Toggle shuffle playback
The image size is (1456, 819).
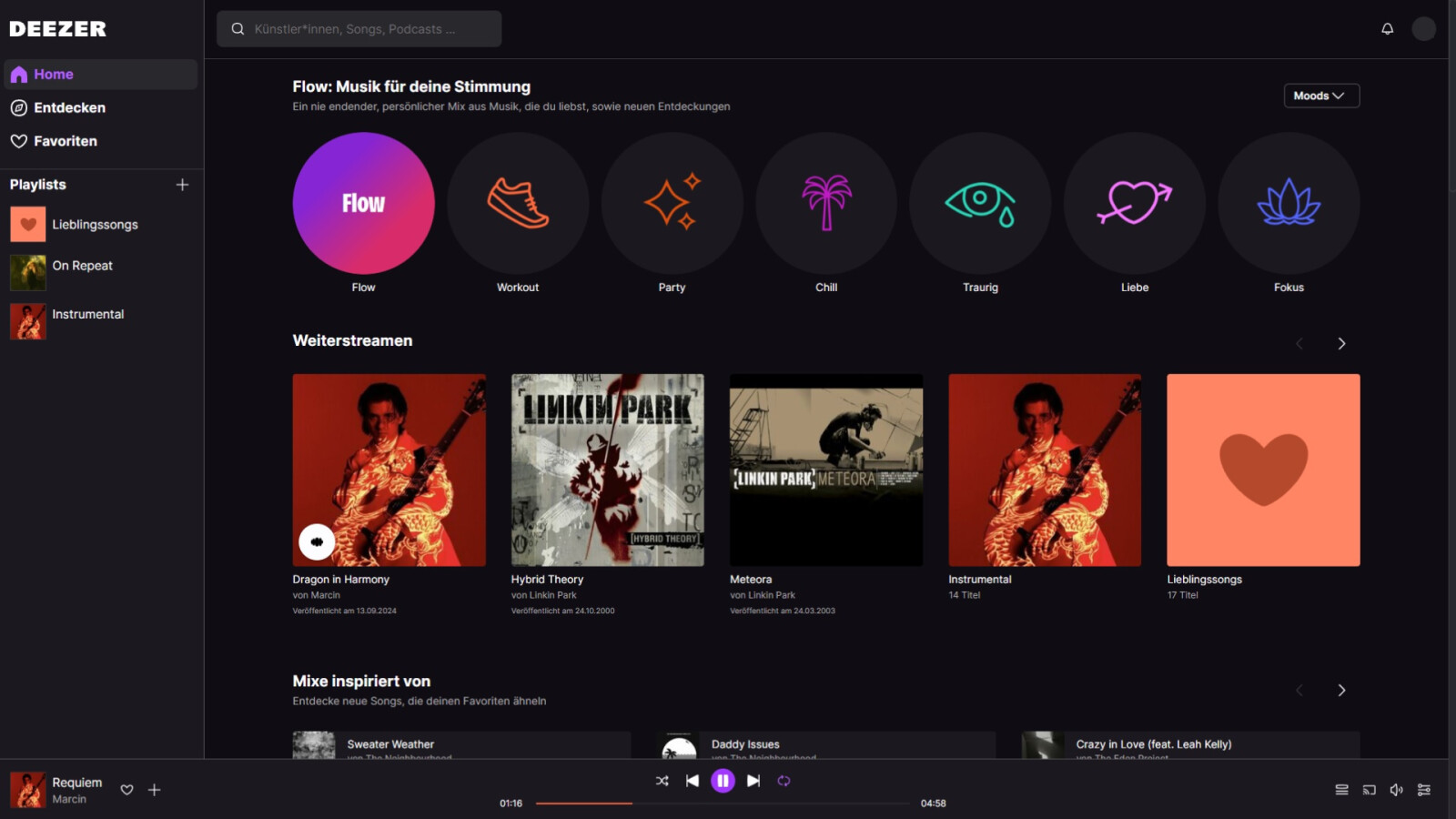pyautogui.click(x=662, y=780)
